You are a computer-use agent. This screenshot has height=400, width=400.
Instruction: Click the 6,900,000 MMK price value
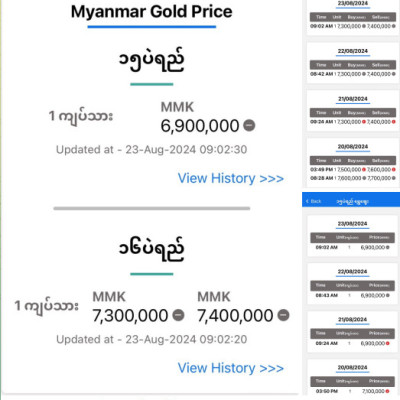[x=200, y=126]
